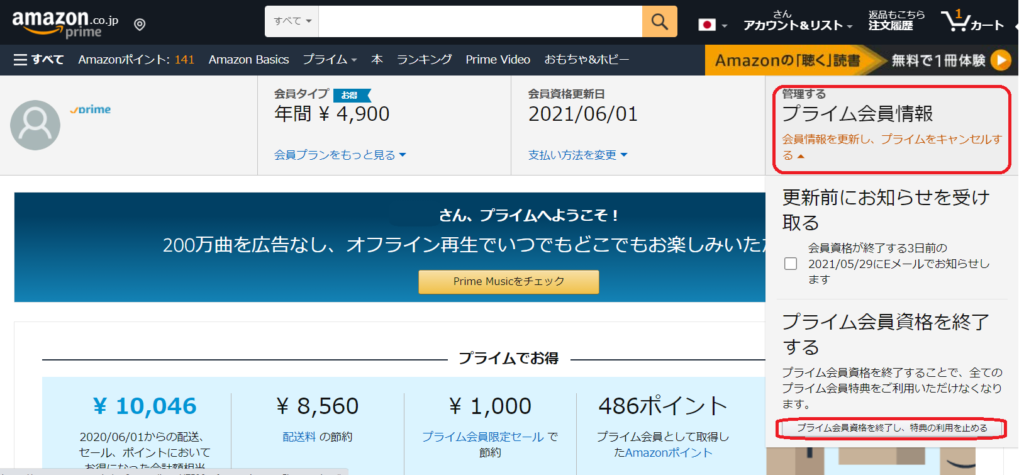Click the profile avatar image

35,125
